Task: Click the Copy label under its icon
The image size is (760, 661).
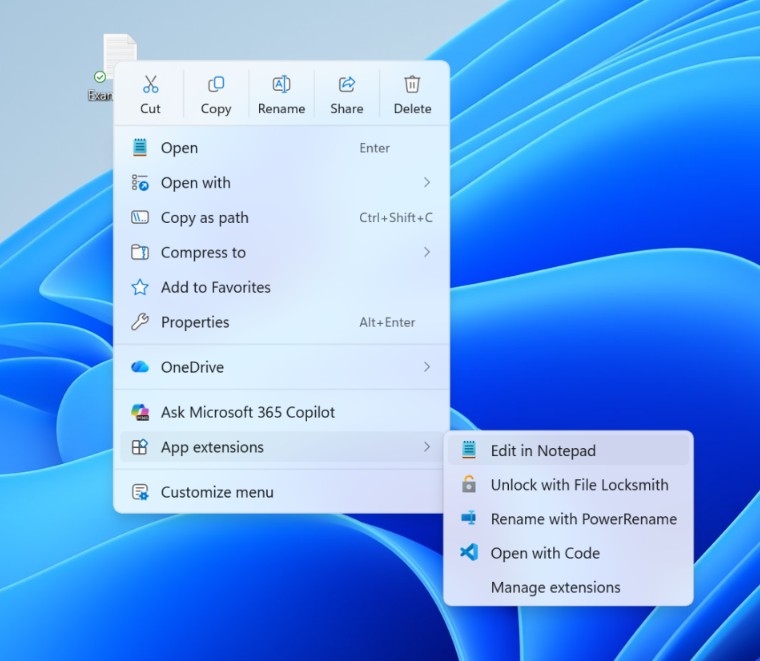Action: tap(216, 109)
